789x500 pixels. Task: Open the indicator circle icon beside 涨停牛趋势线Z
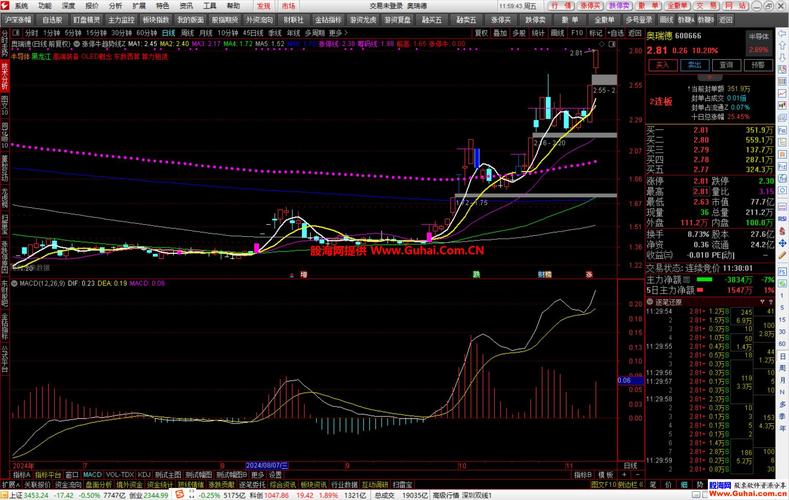(76, 44)
